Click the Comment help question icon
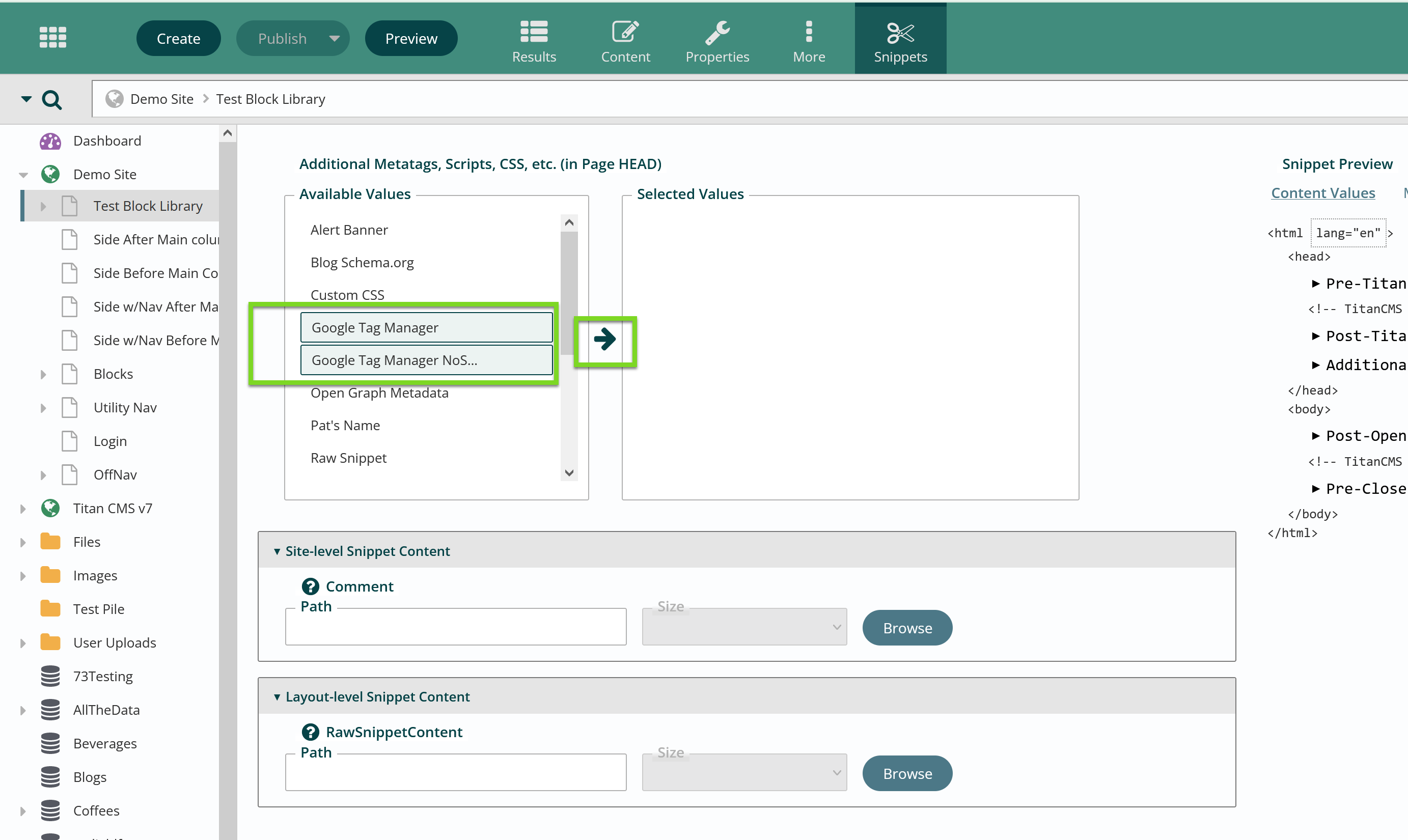 [x=310, y=587]
